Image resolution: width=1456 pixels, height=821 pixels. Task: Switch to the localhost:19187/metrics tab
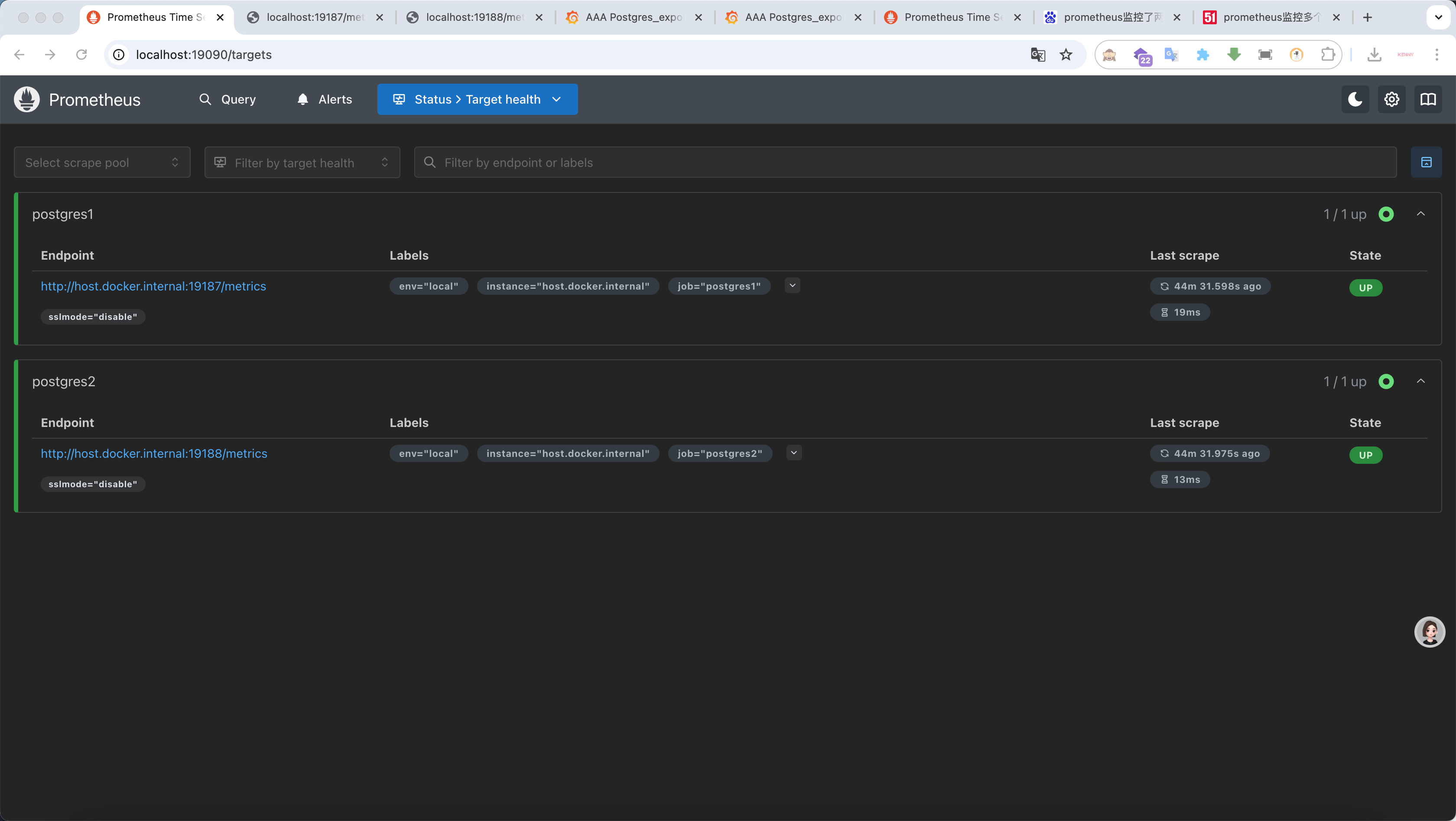click(x=314, y=17)
